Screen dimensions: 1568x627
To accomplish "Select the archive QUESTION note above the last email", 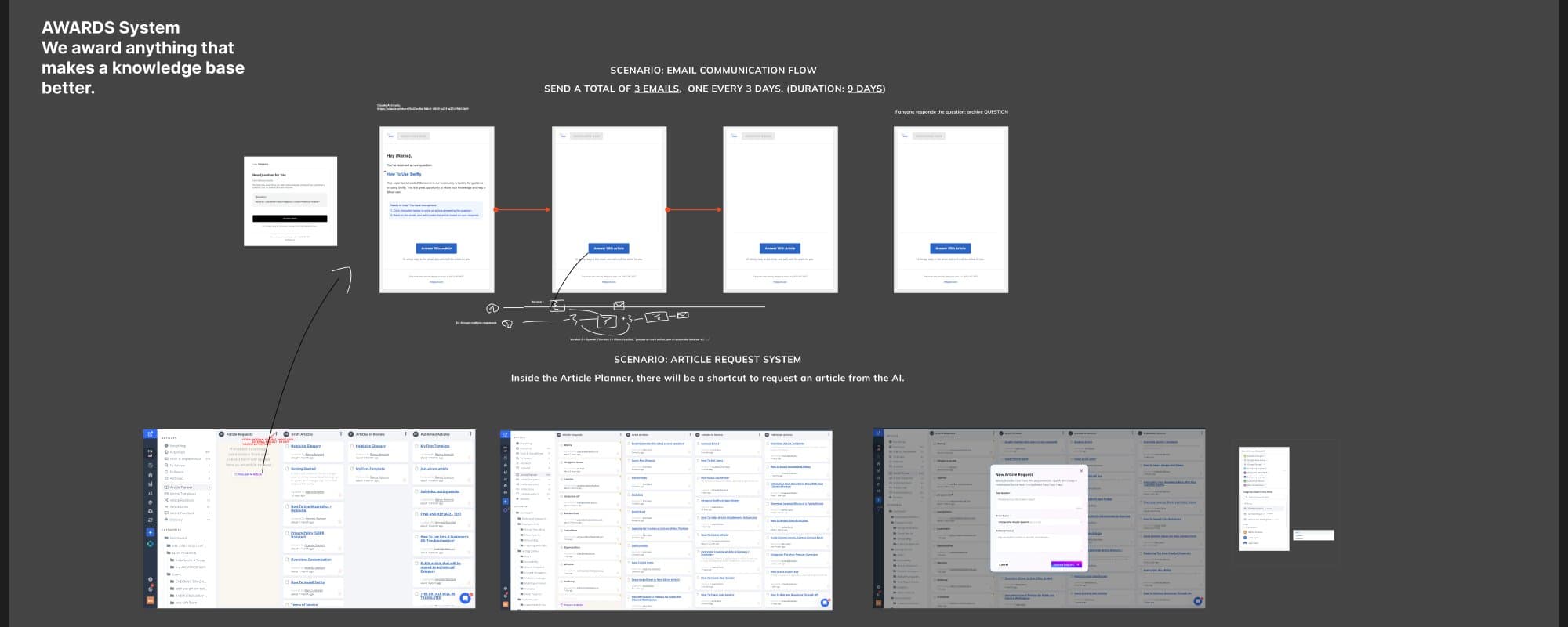I will 951,111.
